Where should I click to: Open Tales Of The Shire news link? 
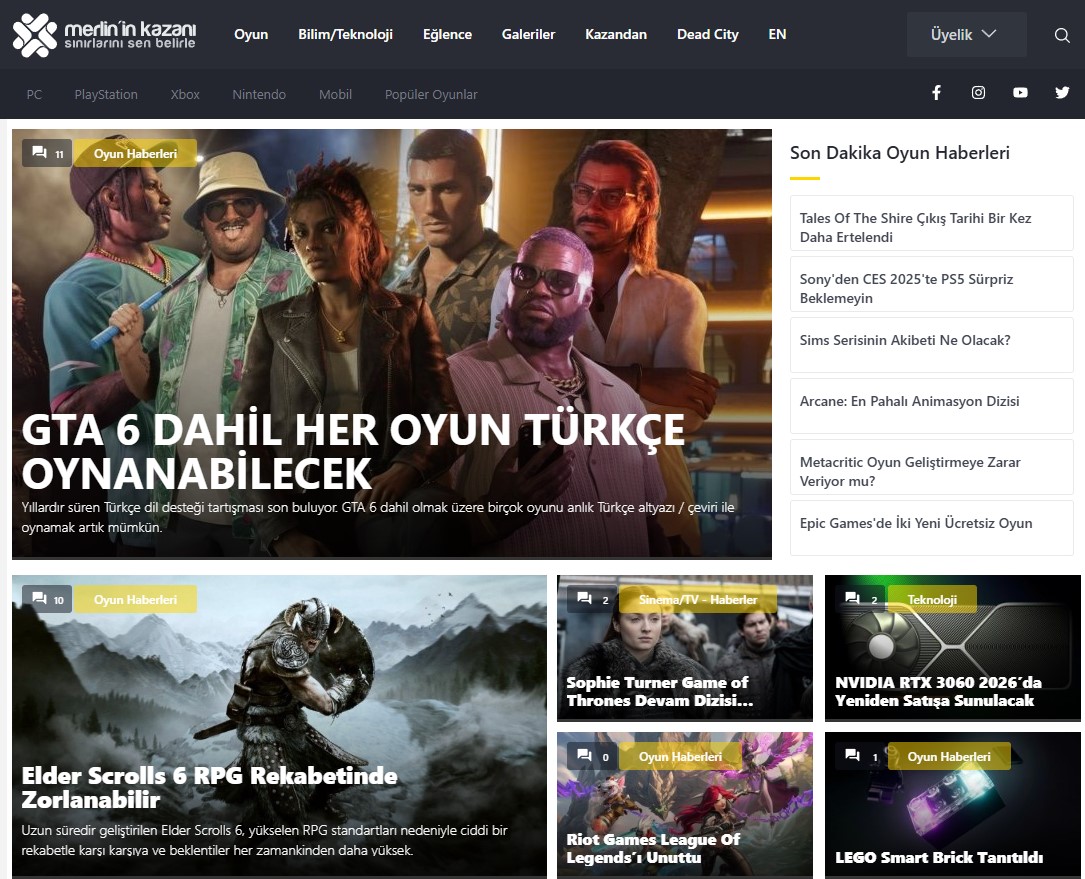tap(915, 227)
